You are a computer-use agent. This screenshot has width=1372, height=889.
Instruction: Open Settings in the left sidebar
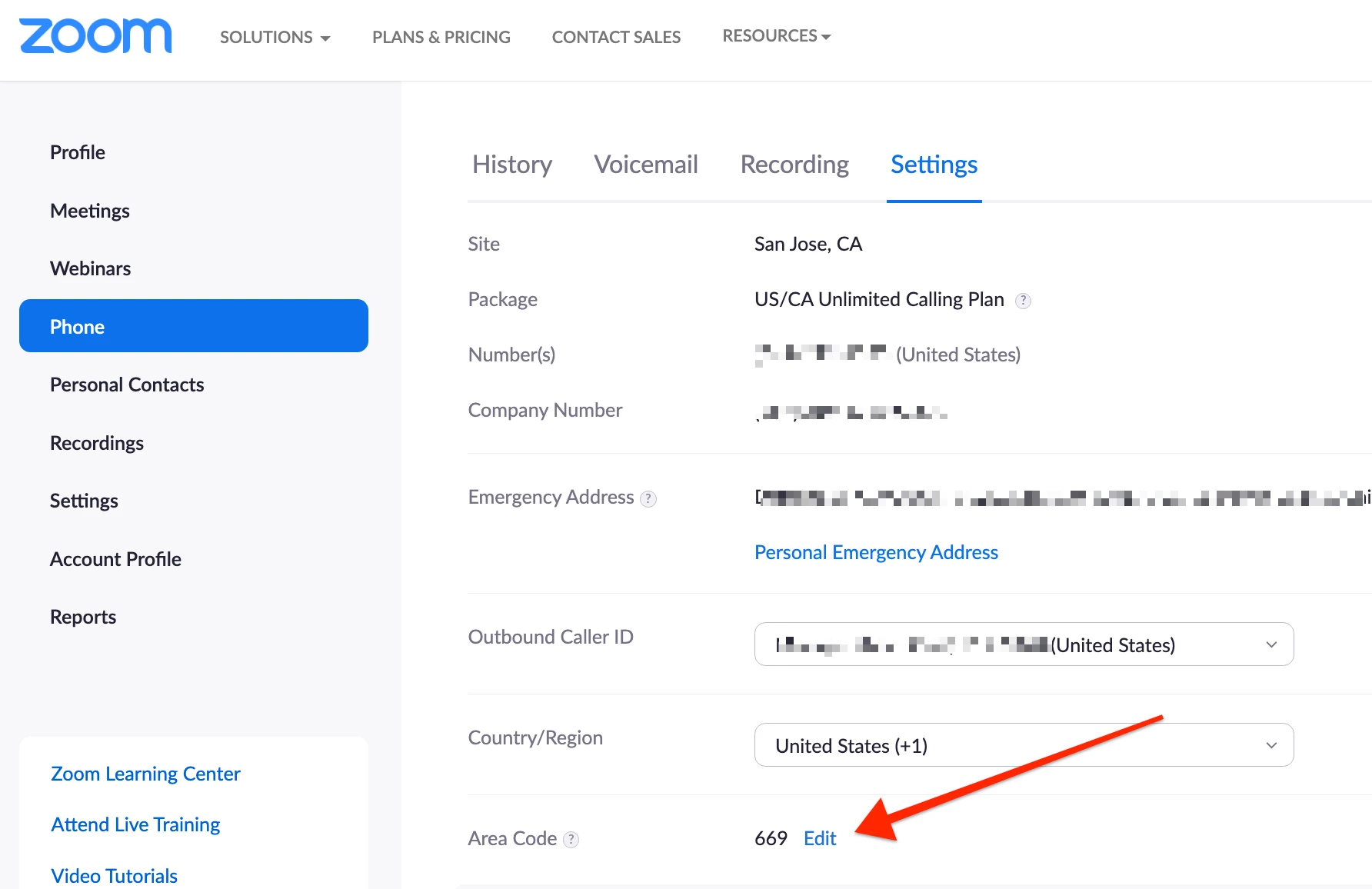tap(84, 501)
